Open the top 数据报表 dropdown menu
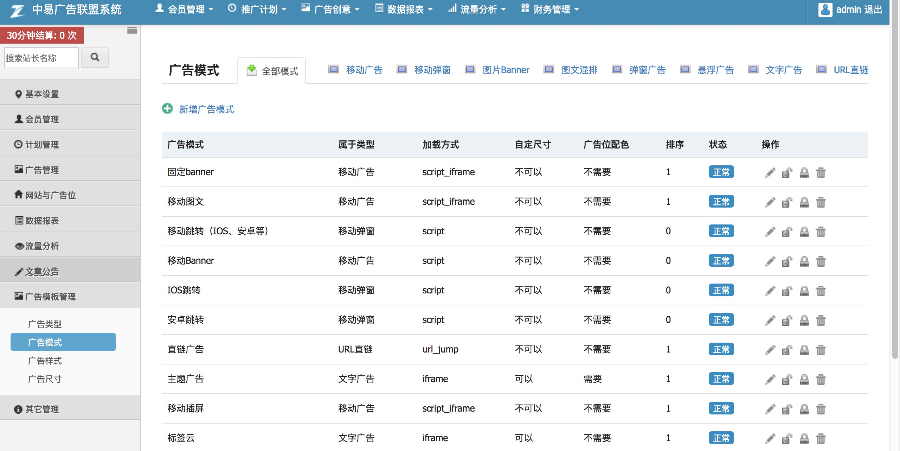This screenshot has width=900, height=451. click(403, 9)
